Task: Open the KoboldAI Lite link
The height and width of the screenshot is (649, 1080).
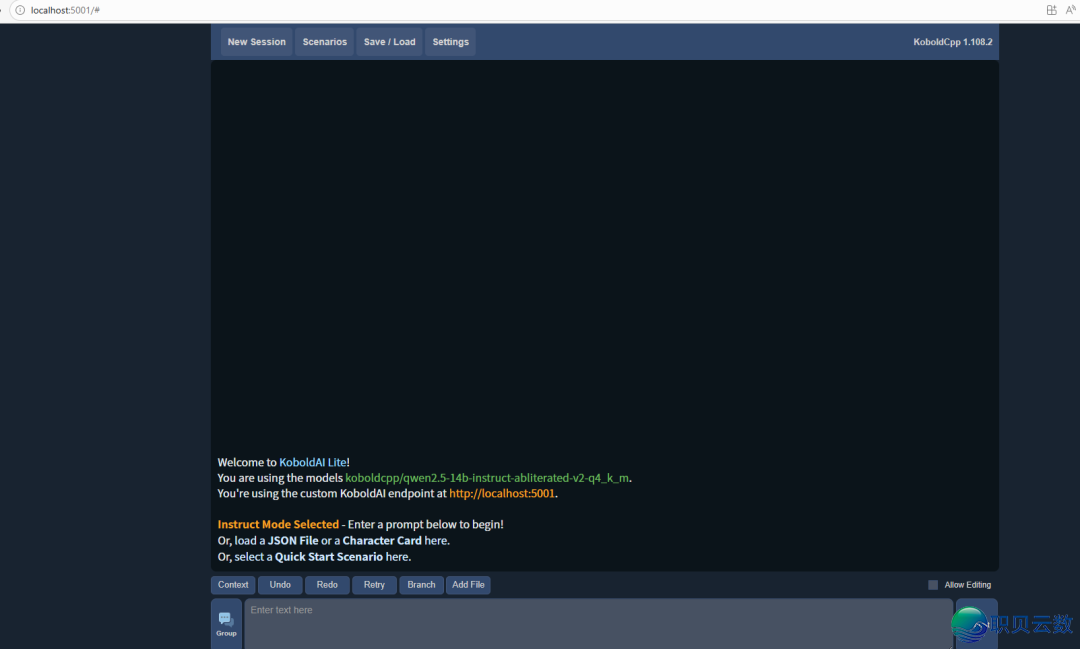Action: tap(312, 463)
